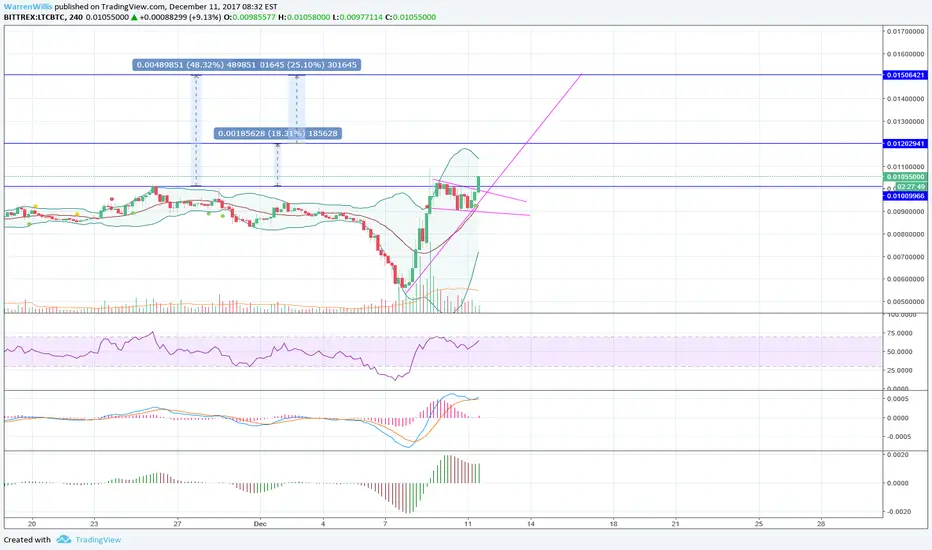Click the 0.01300000 price axis label
Image resolution: width=932 pixels, height=550 pixels.
(x=905, y=121)
